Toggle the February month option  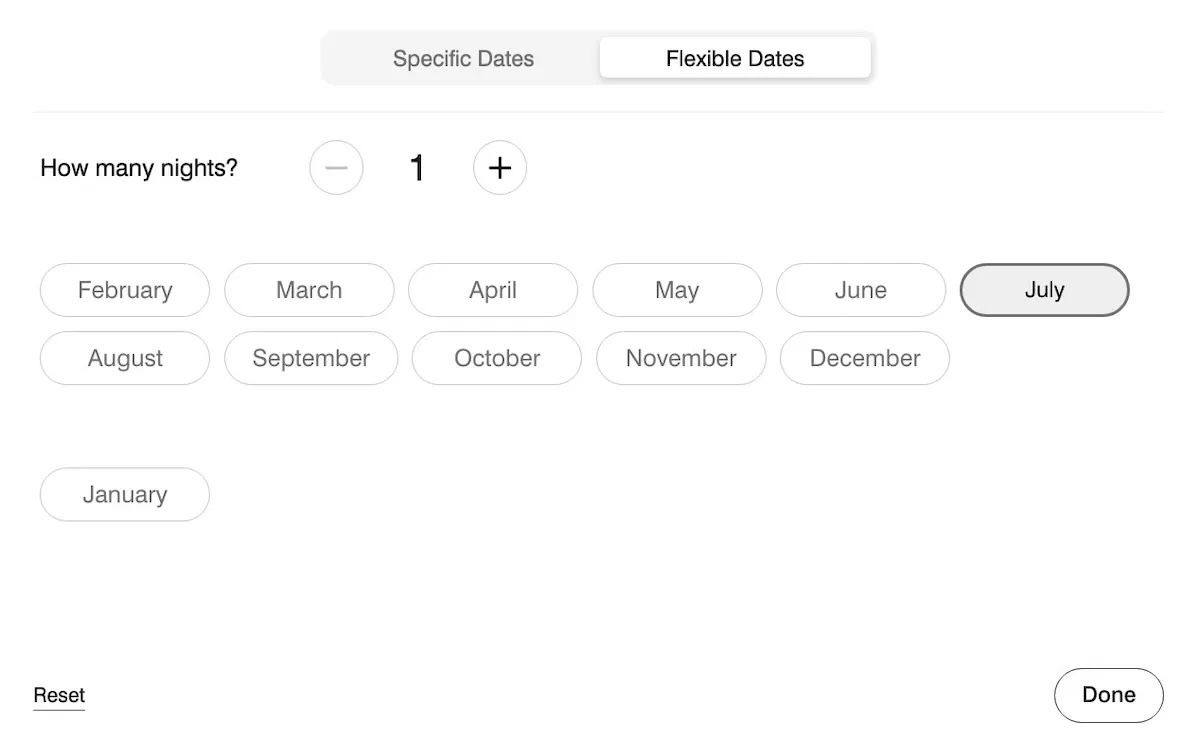coord(125,290)
